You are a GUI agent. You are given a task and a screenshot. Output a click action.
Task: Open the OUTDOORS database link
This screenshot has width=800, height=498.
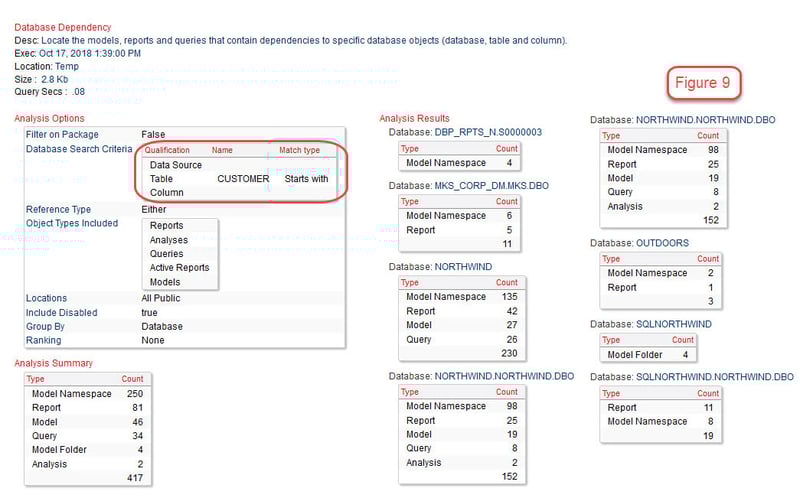662,243
